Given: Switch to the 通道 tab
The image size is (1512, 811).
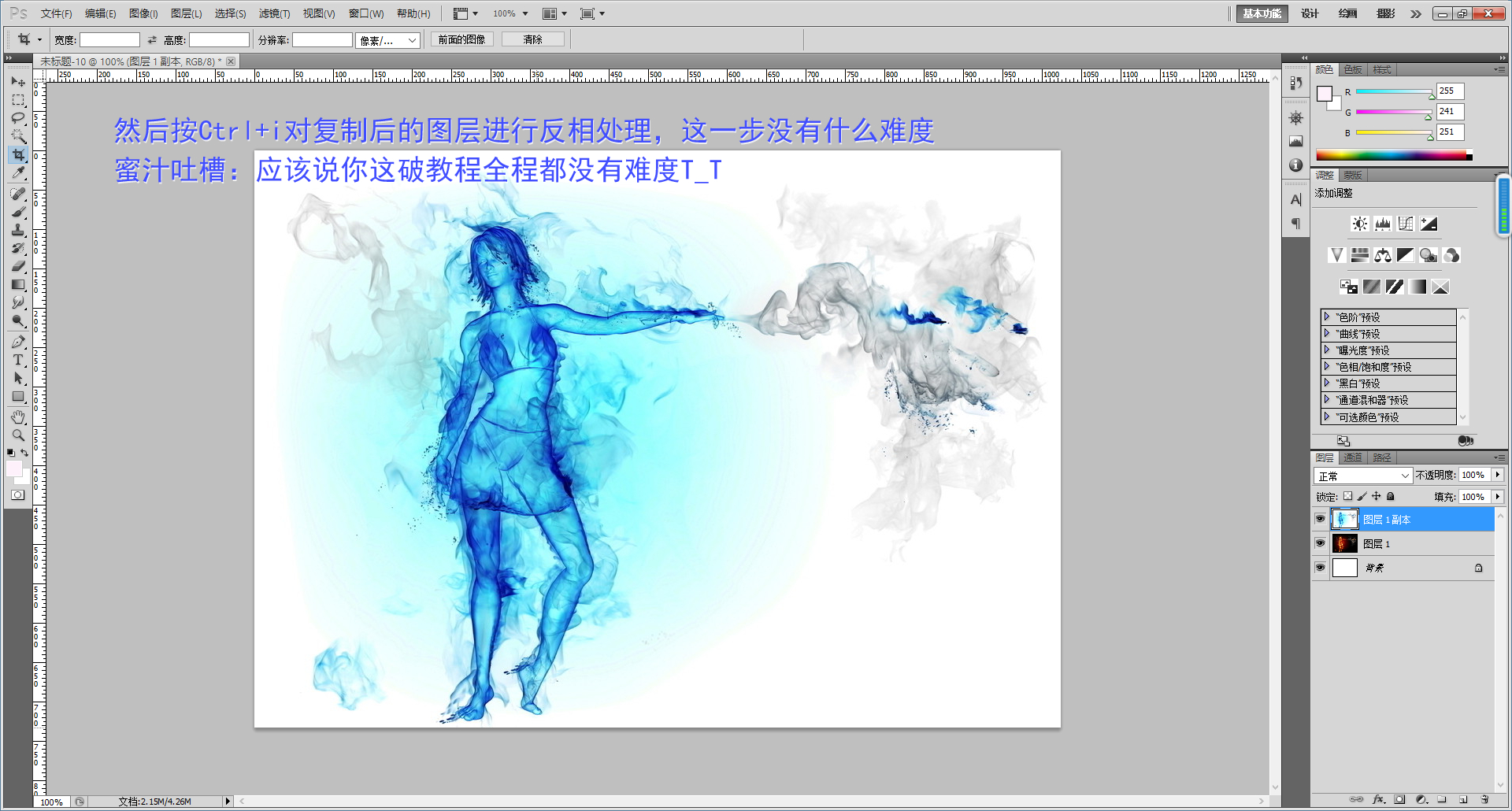Looking at the screenshot, I should point(1353,457).
